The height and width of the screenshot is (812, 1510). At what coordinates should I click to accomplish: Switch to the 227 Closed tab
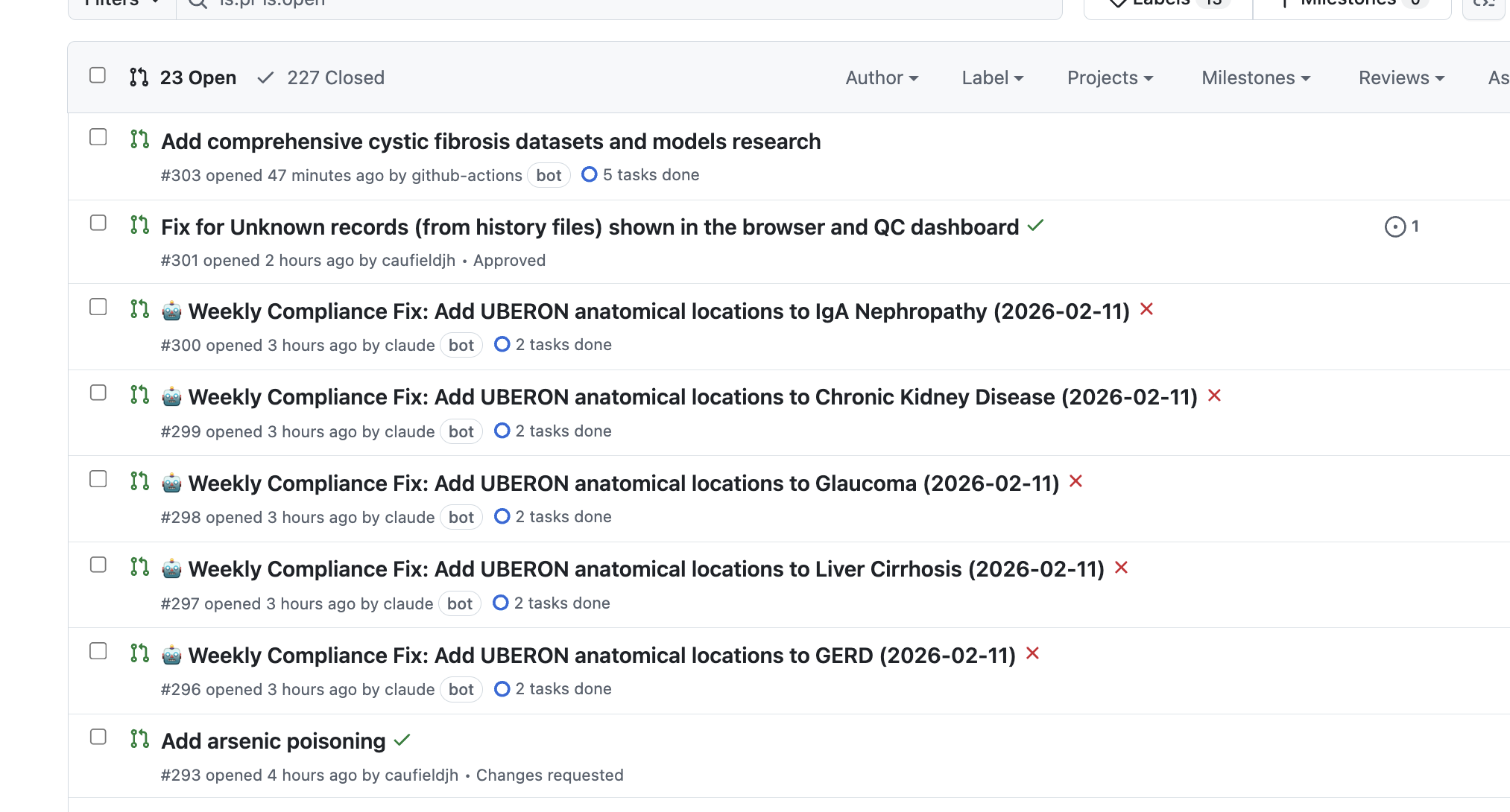[320, 77]
